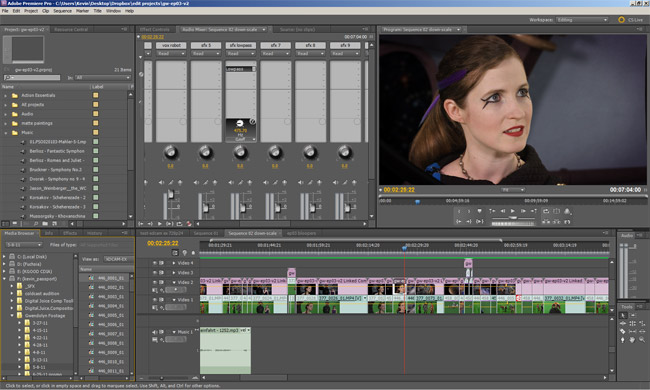Switch to the ep03 bloopers sequence tab
This screenshot has width=650, height=390.
pyautogui.click(x=301, y=233)
